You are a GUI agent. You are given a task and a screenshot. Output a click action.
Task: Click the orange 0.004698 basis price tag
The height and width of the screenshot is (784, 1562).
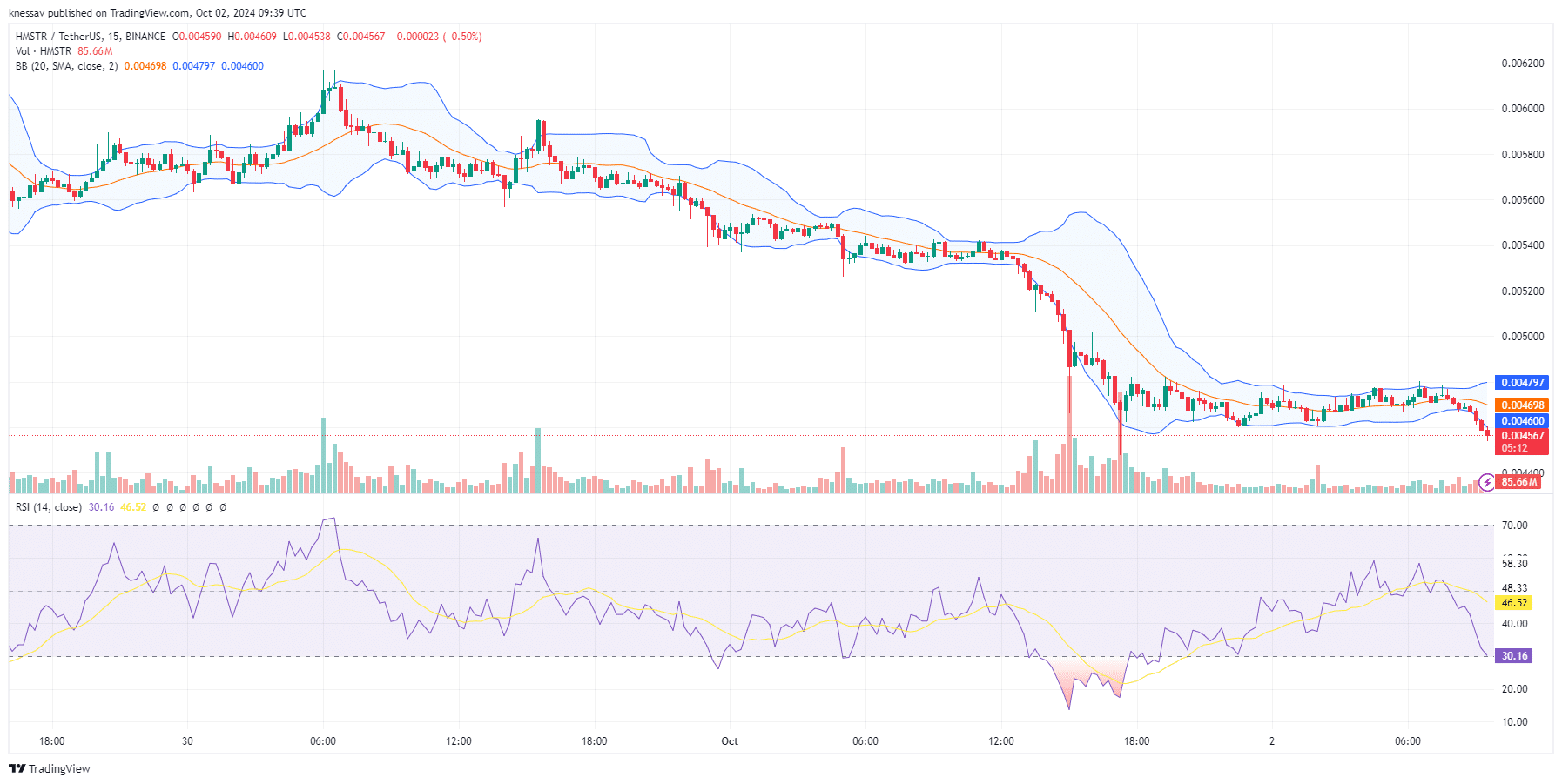tap(1522, 405)
